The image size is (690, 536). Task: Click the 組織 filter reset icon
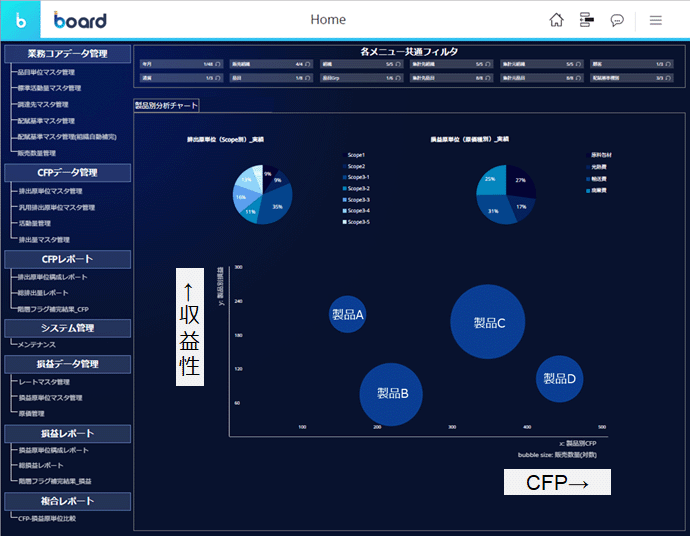click(398, 64)
